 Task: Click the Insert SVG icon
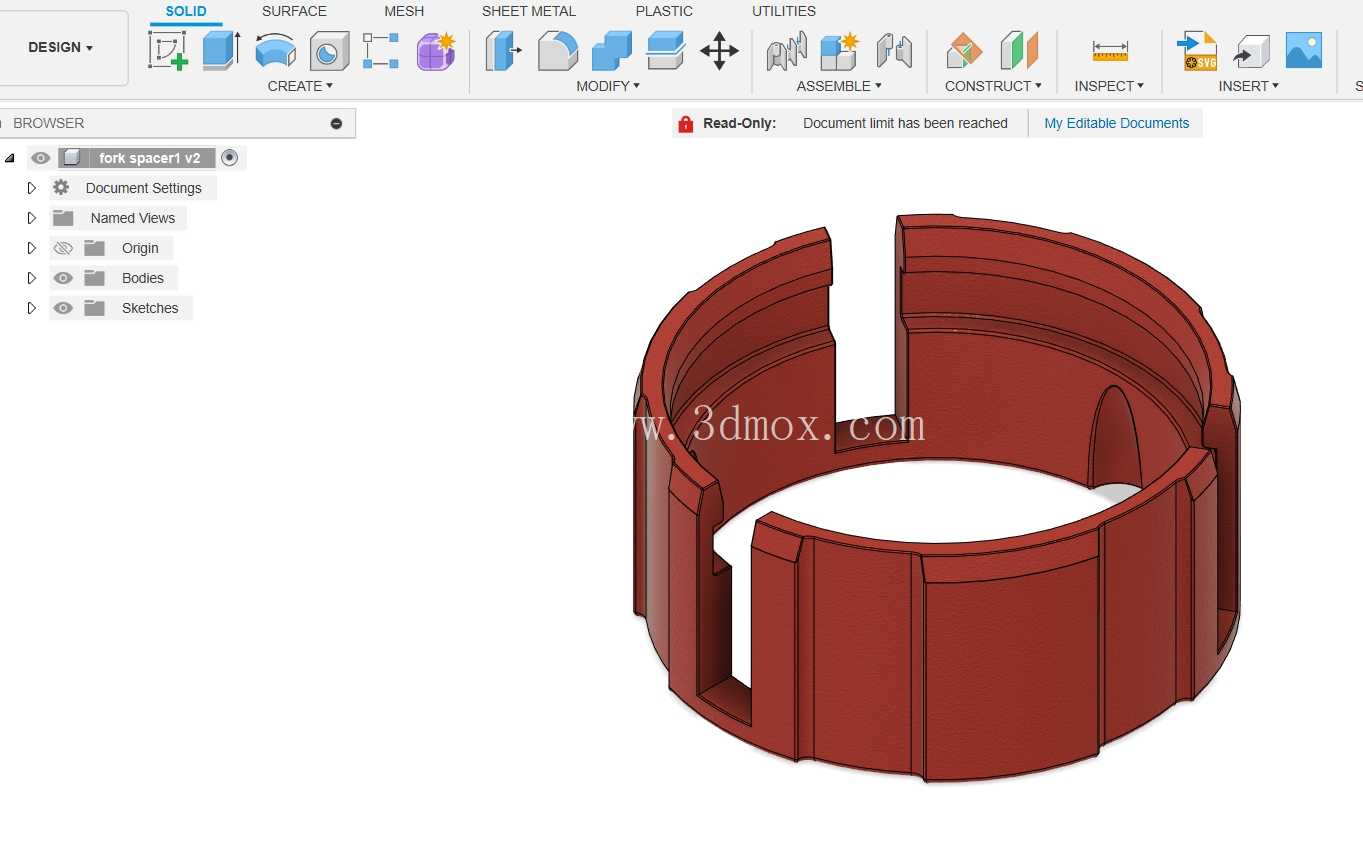tap(1197, 50)
